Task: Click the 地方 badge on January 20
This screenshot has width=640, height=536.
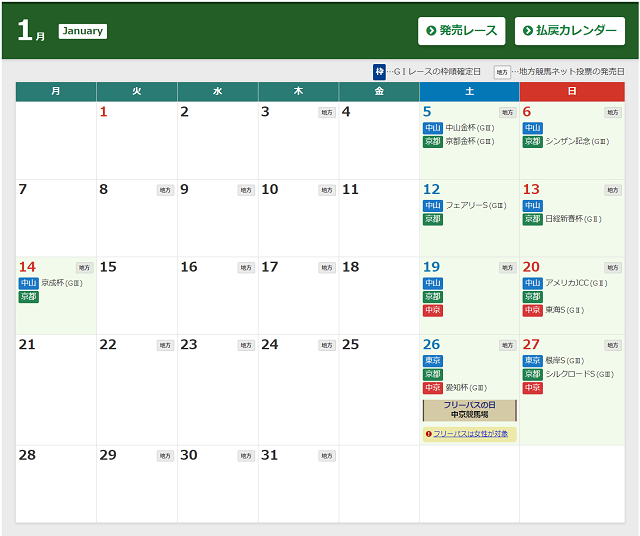Action: coord(613,268)
